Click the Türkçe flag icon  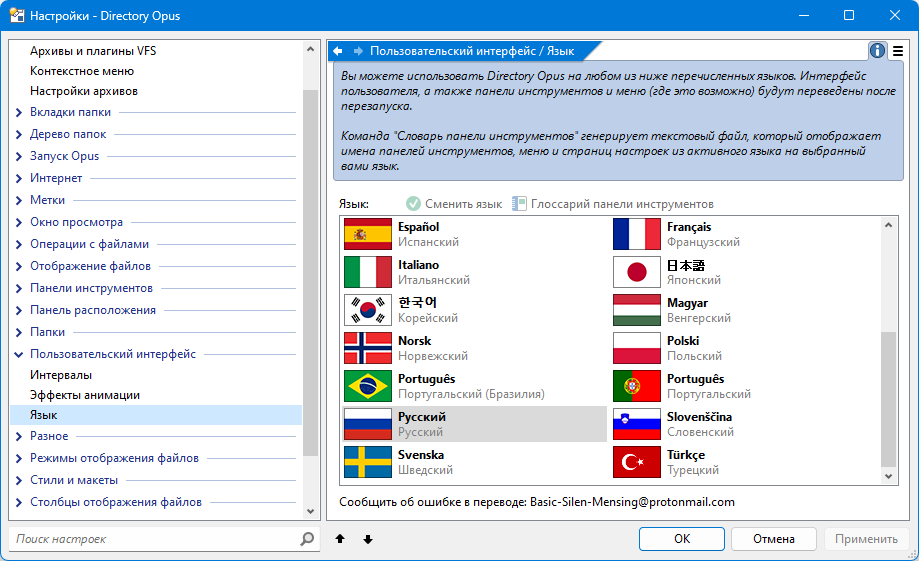(636, 463)
